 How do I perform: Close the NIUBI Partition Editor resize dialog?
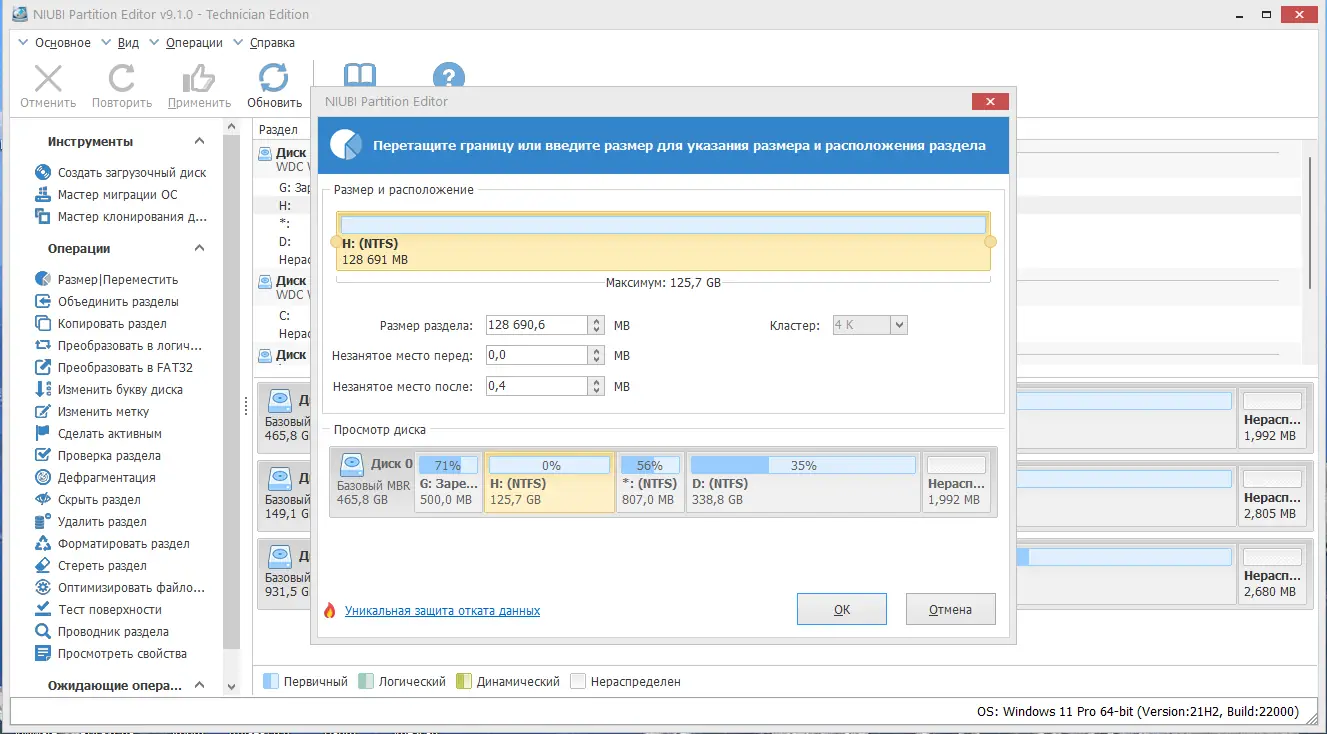(990, 101)
